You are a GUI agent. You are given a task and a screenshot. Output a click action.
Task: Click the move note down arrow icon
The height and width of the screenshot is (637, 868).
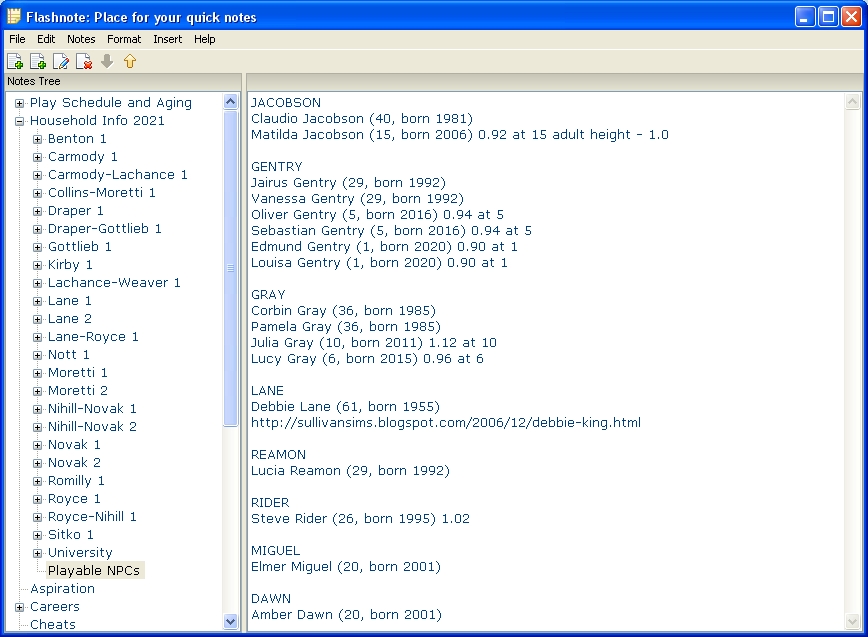click(x=107, y=61)
